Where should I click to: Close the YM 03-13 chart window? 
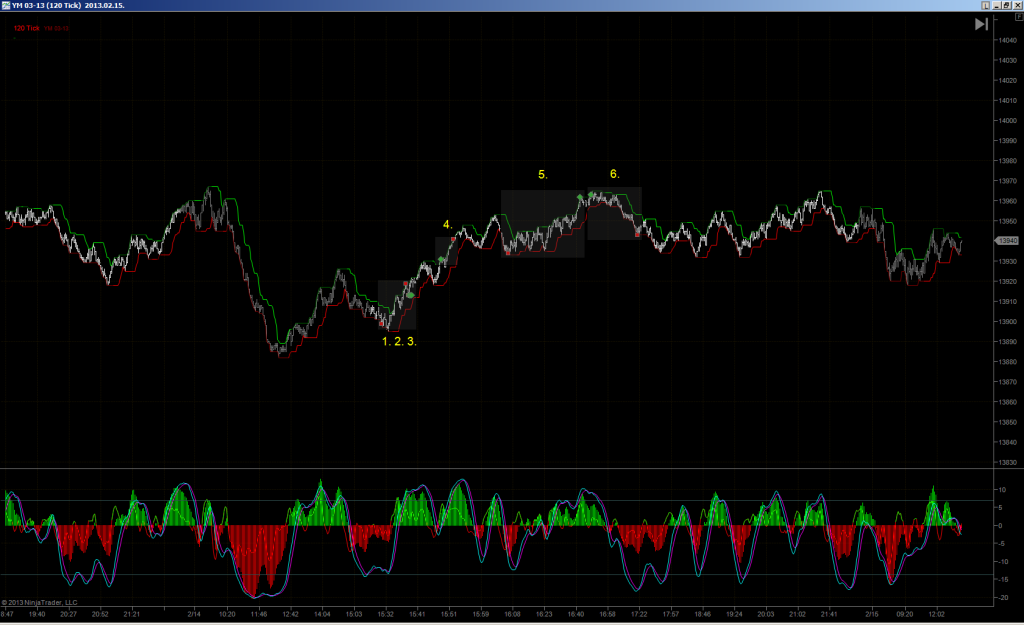[x=1017, y=5]
